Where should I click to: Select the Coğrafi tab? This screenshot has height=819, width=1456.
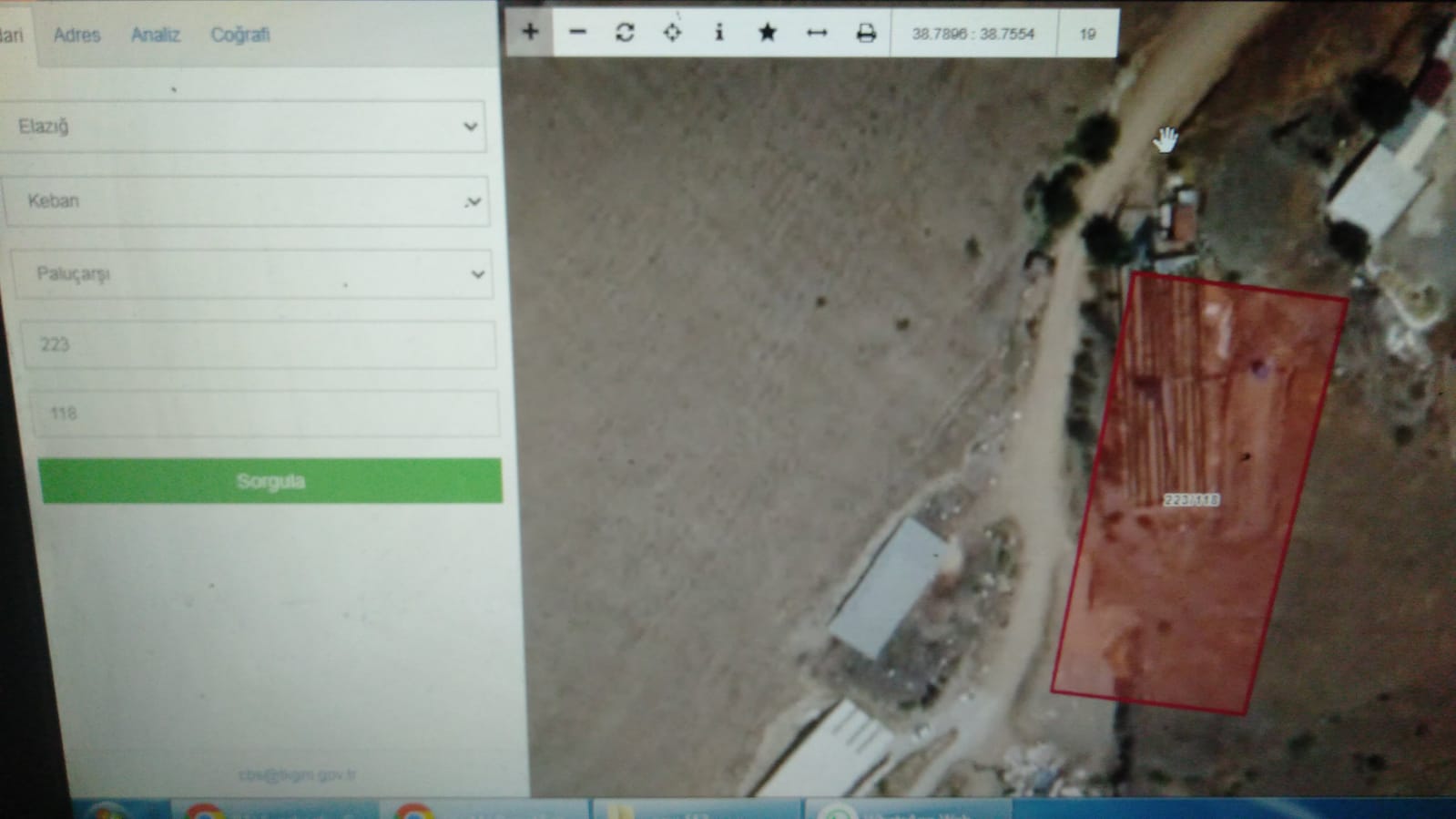[x=239, y=35]
